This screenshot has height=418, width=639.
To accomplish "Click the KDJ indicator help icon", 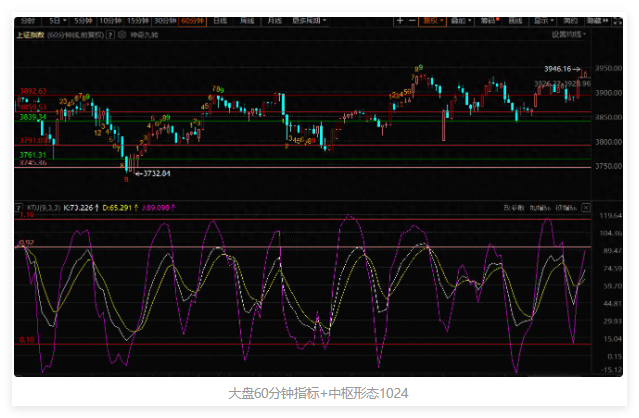I will [18, 208].
